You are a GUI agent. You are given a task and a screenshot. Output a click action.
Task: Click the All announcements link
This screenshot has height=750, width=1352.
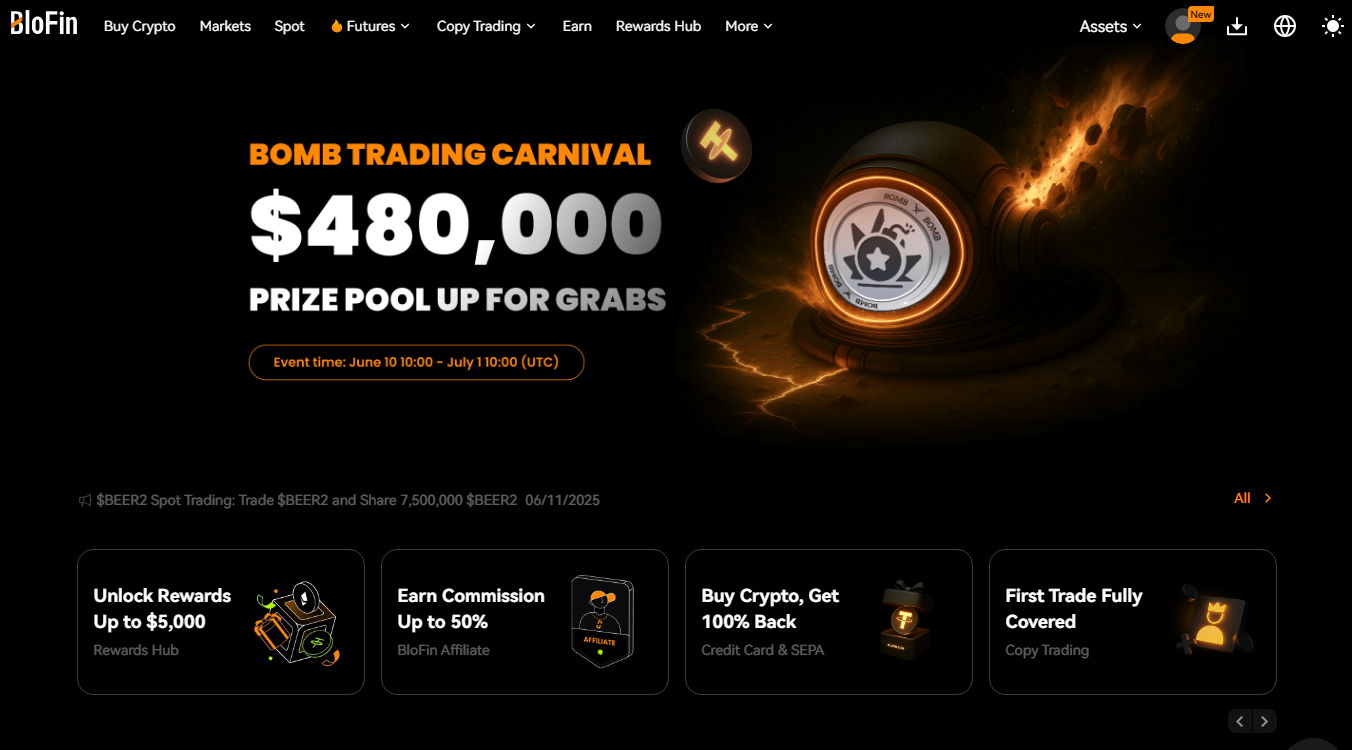click(x=1253, y=498)
